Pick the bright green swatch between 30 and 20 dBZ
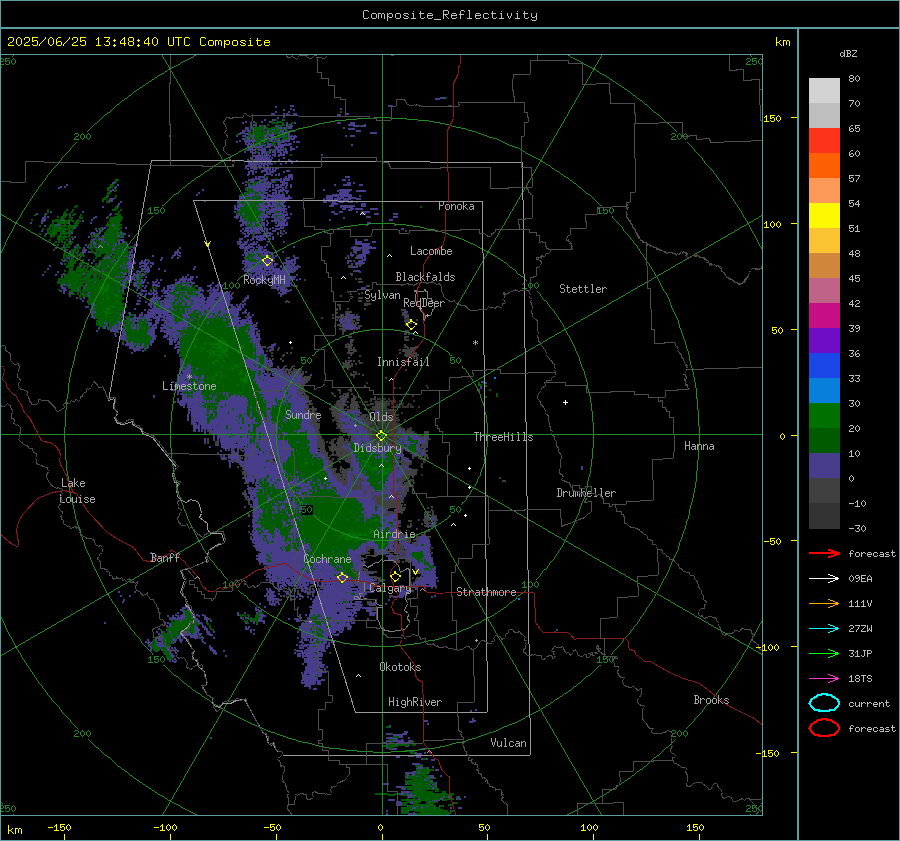The image size is (900, 841). click(824, 416)
